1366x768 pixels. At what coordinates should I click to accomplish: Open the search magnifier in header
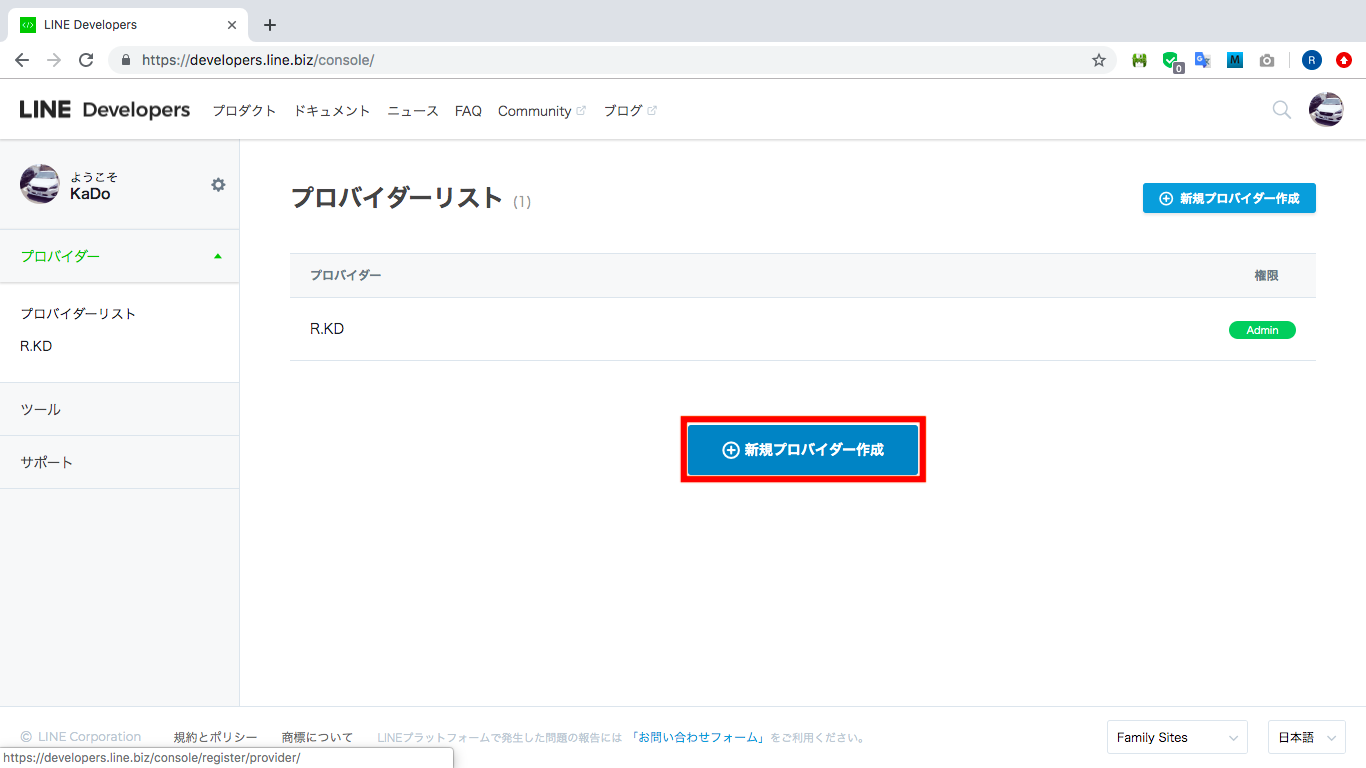coord(1281,110)
